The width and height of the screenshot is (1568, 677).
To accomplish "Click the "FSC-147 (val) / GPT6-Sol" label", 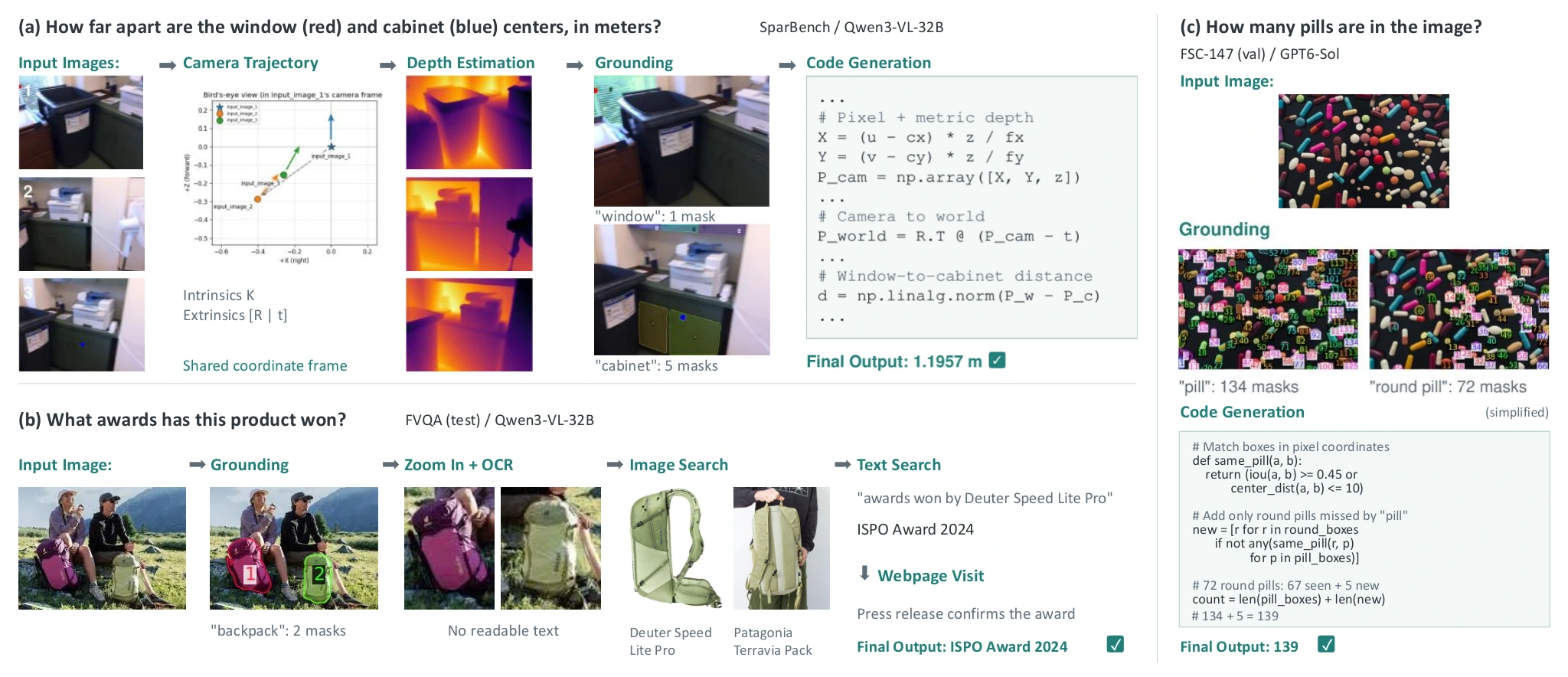I will tap(1259, 54).
